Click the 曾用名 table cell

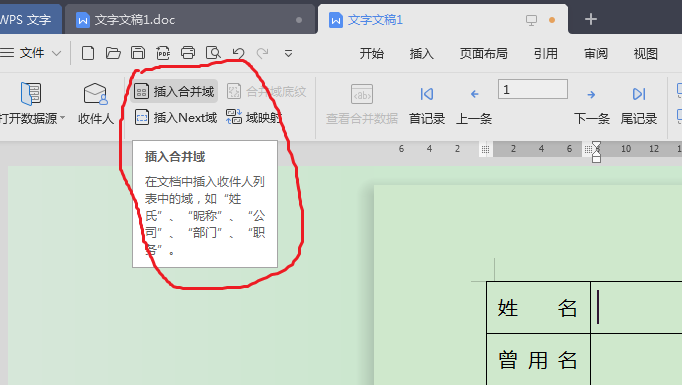click(x=538, y=360)
